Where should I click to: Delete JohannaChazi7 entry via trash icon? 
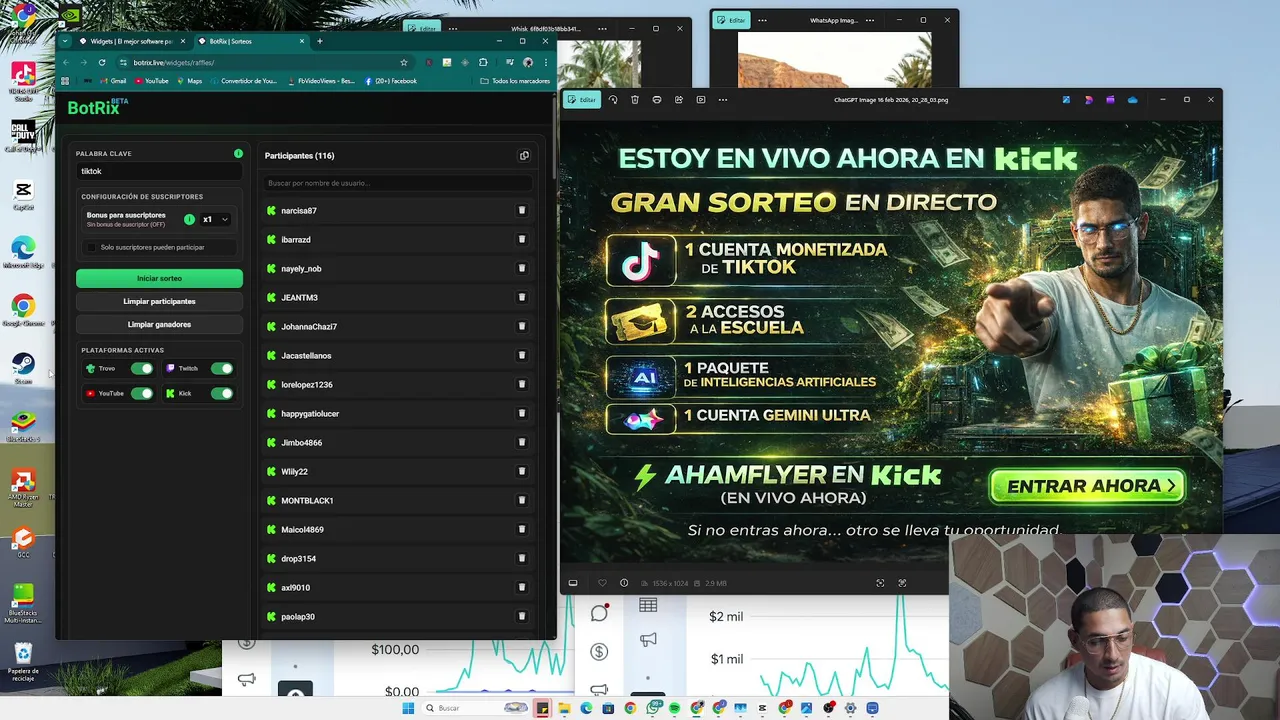521,326
